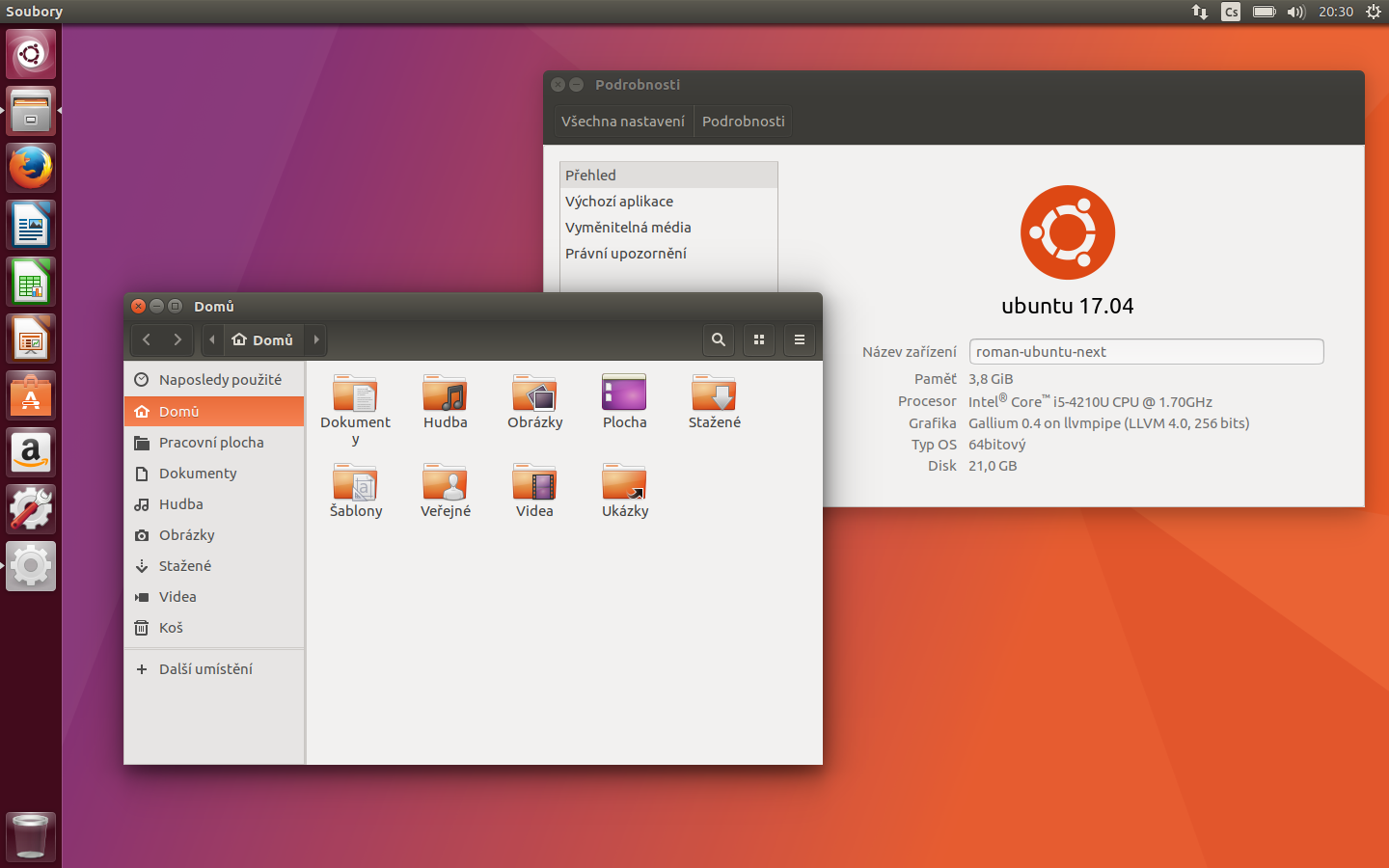Click the device name field roman-ubuntu-next
The image size is (1389, 868).
coord(1146,351)
